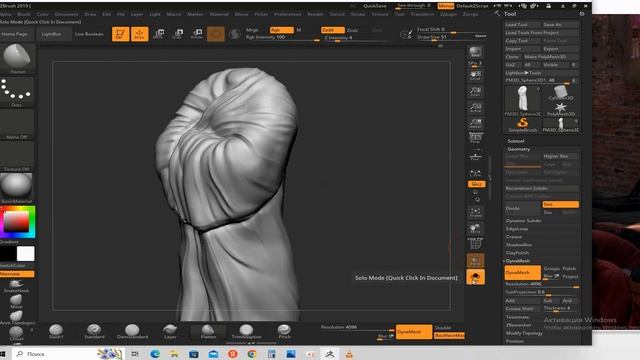Toggle BackfaceMask option

449,336
